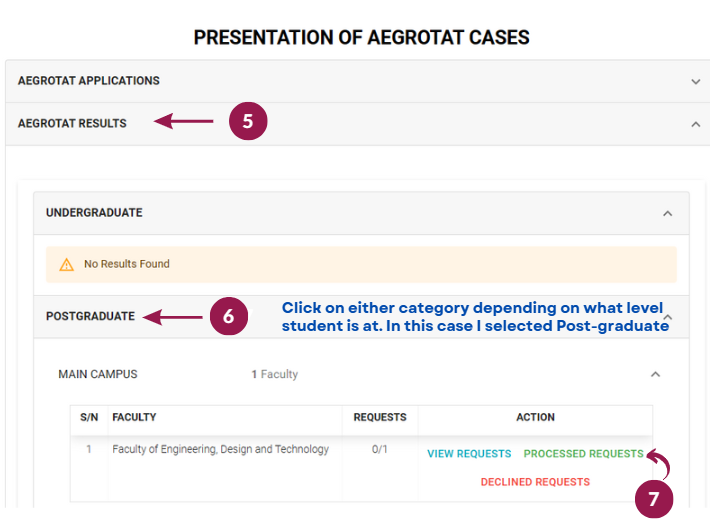The height and width of the screenshot is (530, 710).
Task: Collapse the Main Campus chevron arrow
Action: coord(655,374)
